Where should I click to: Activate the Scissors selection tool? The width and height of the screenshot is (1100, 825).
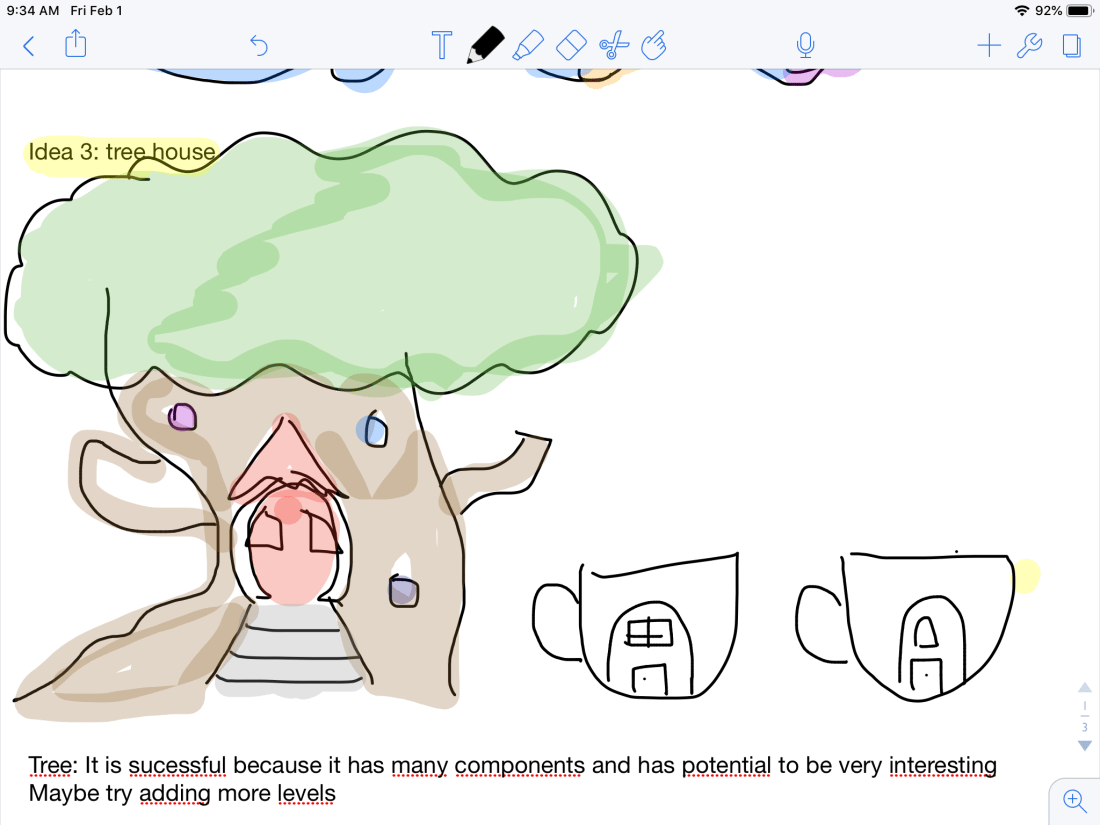pyautogui.click(x=613, y=46)
